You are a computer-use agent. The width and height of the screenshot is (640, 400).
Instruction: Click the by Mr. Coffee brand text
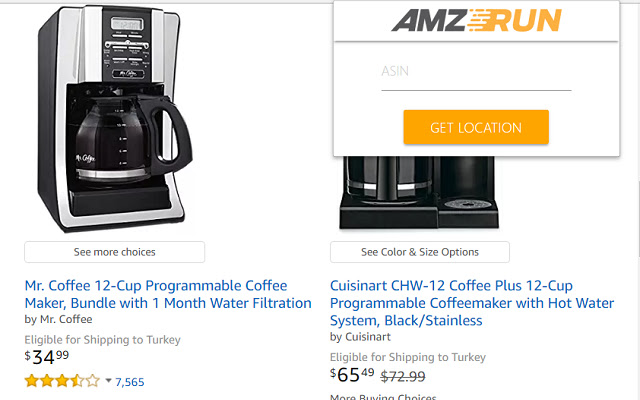click(x=58, y=319)
